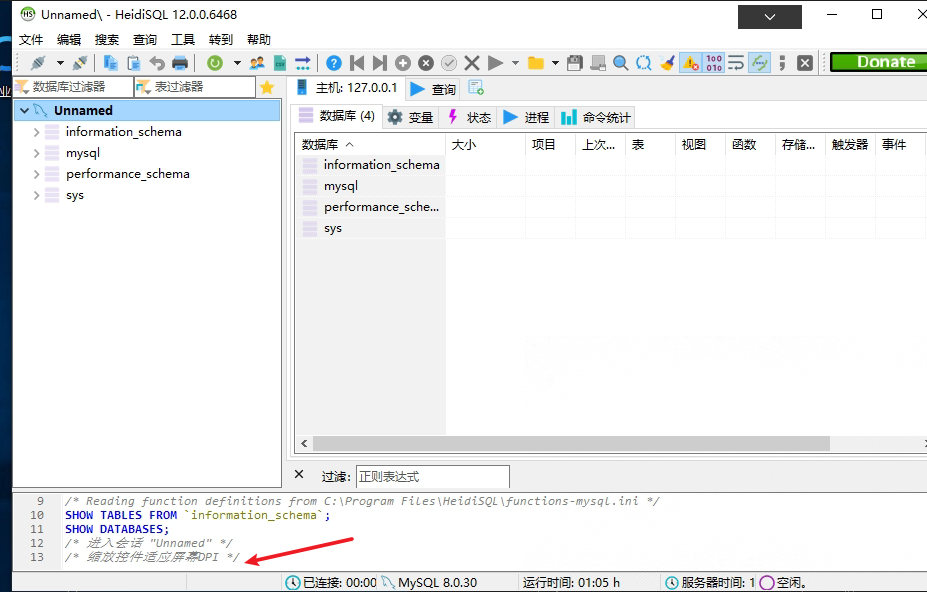927x592 pixels.
Task: Click the print icon
Action: pos(180,63)
